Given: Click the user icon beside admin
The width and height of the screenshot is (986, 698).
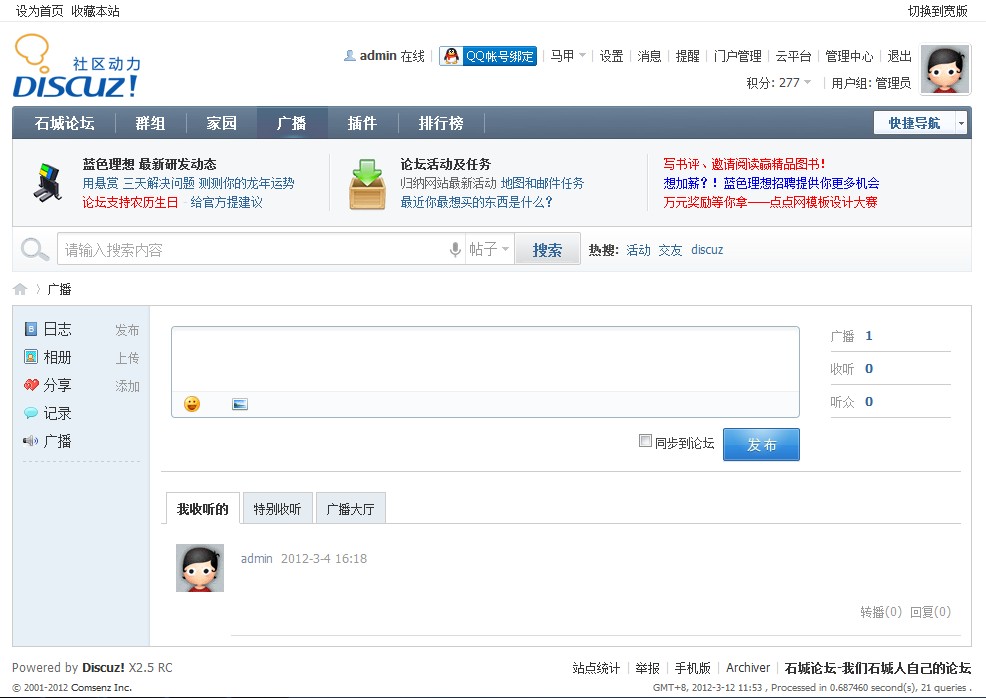Looking at the screenshot, I should [x=350, y=55].
